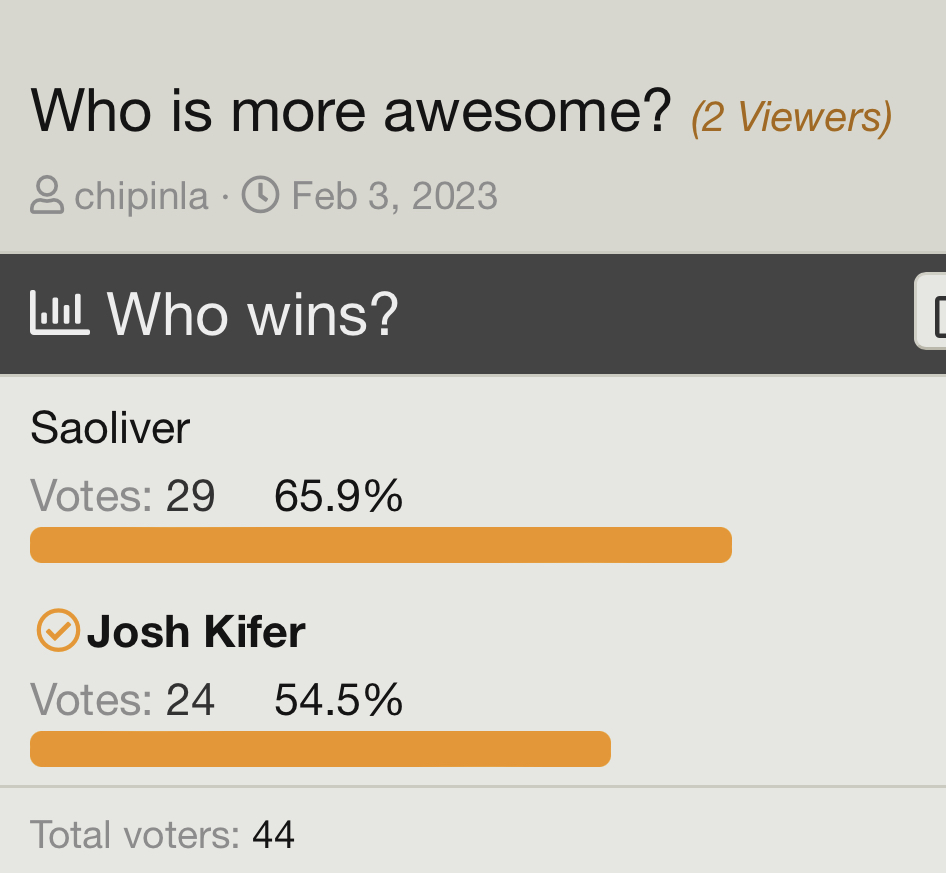Click the "Total voters" label

click(135, 834)
